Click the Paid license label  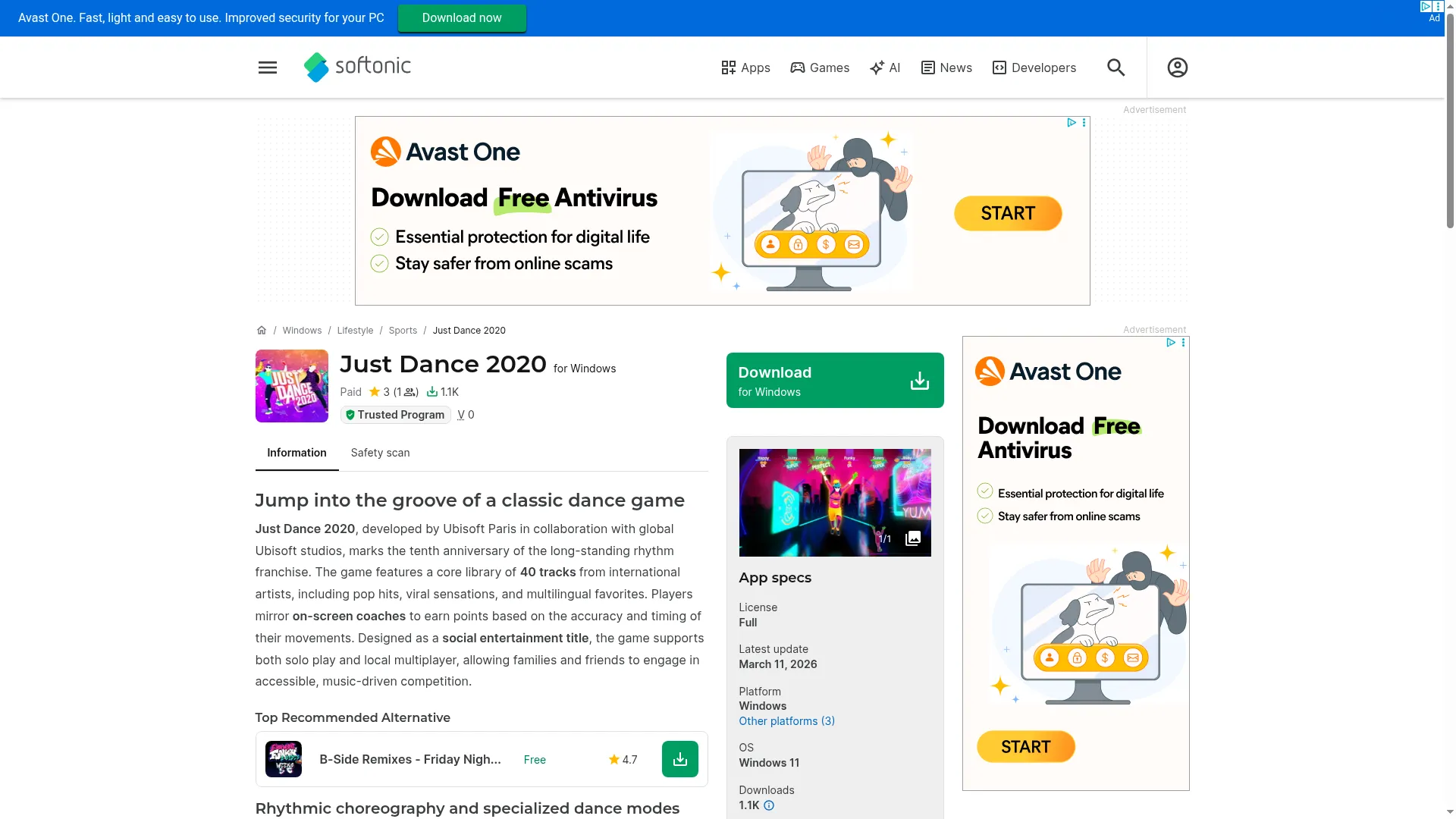click(x=350, y=392)
